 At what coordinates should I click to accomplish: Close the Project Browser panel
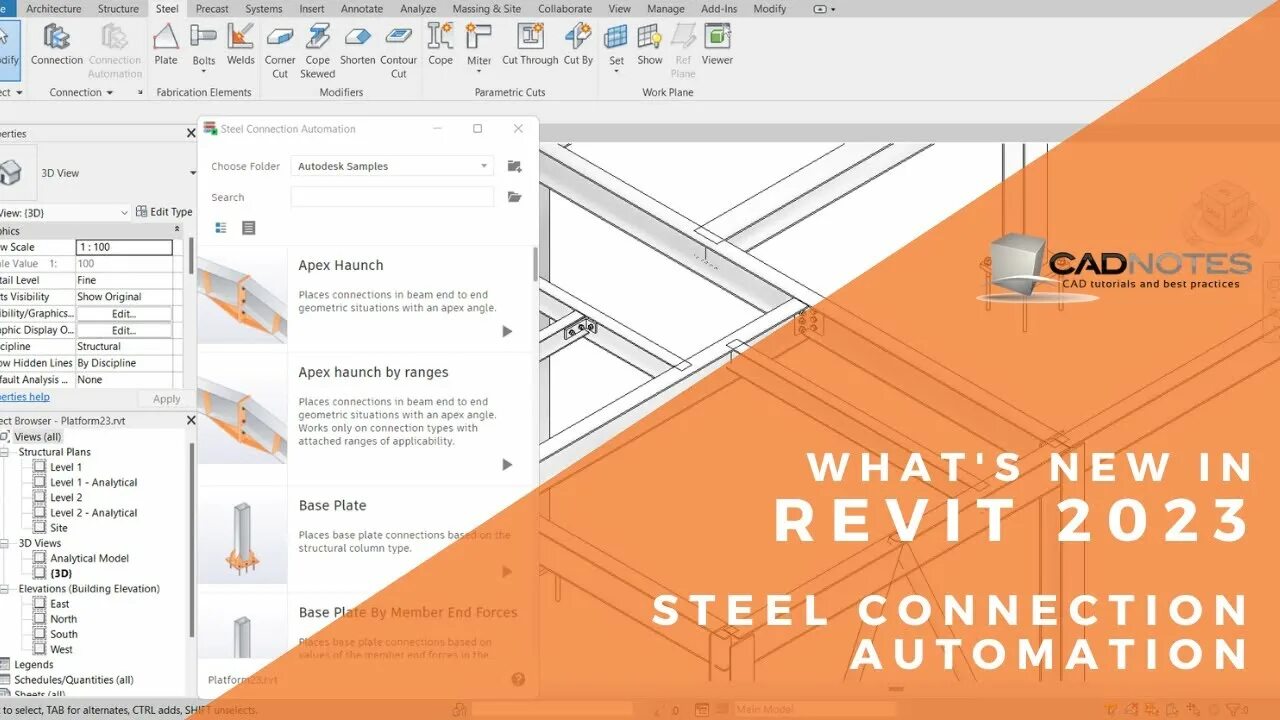pyautogui.click(x=191, y=420)
